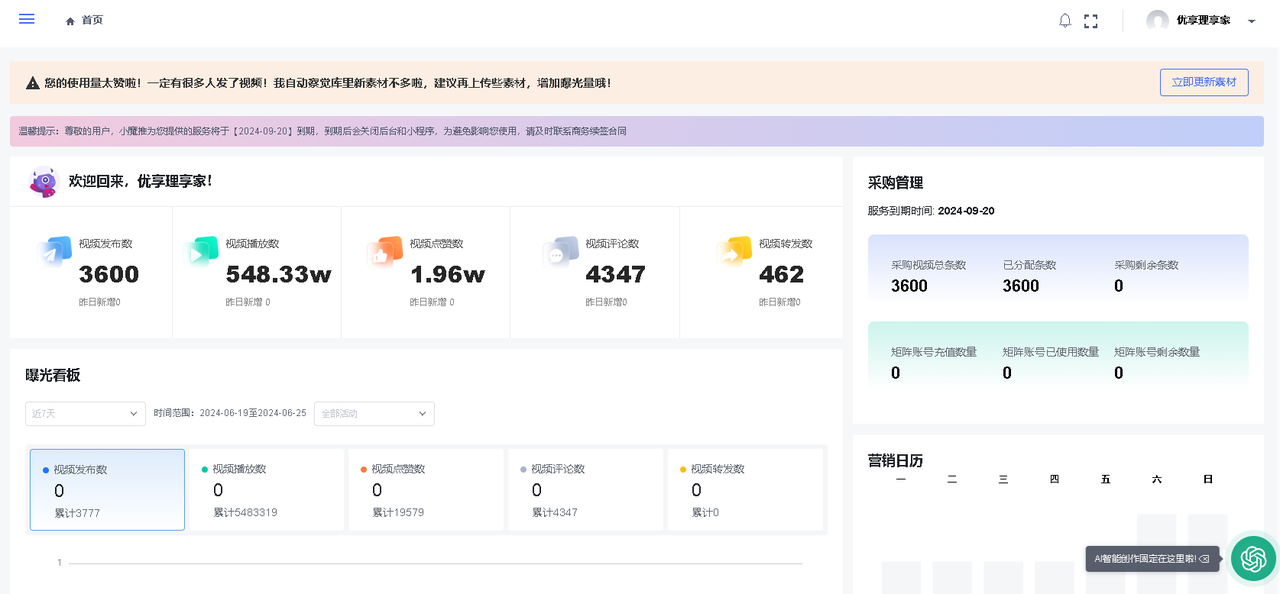This screenshot has height=594, width=1280.
Task: Select the 首页 menu item
Action: click(93, 19)
